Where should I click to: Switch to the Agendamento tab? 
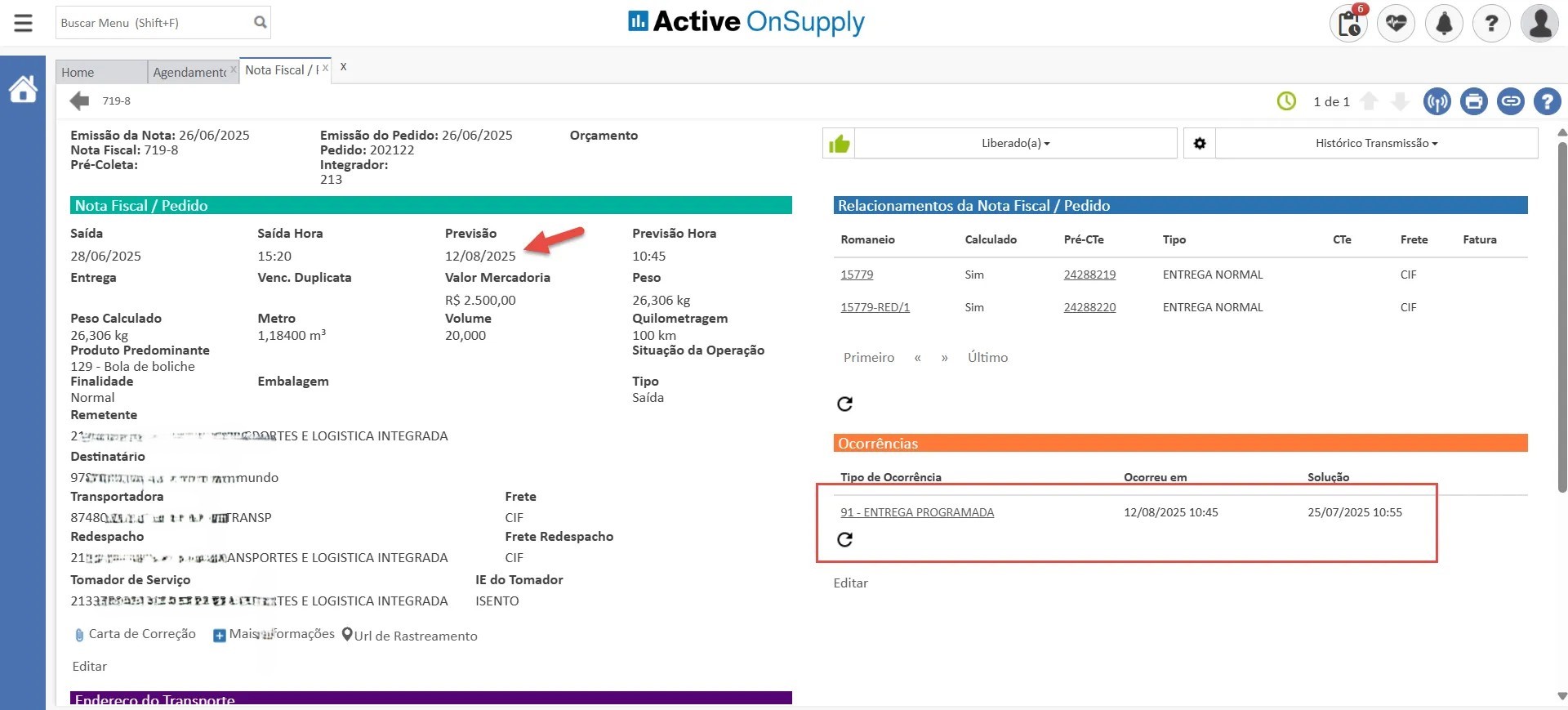click(189, 72)
